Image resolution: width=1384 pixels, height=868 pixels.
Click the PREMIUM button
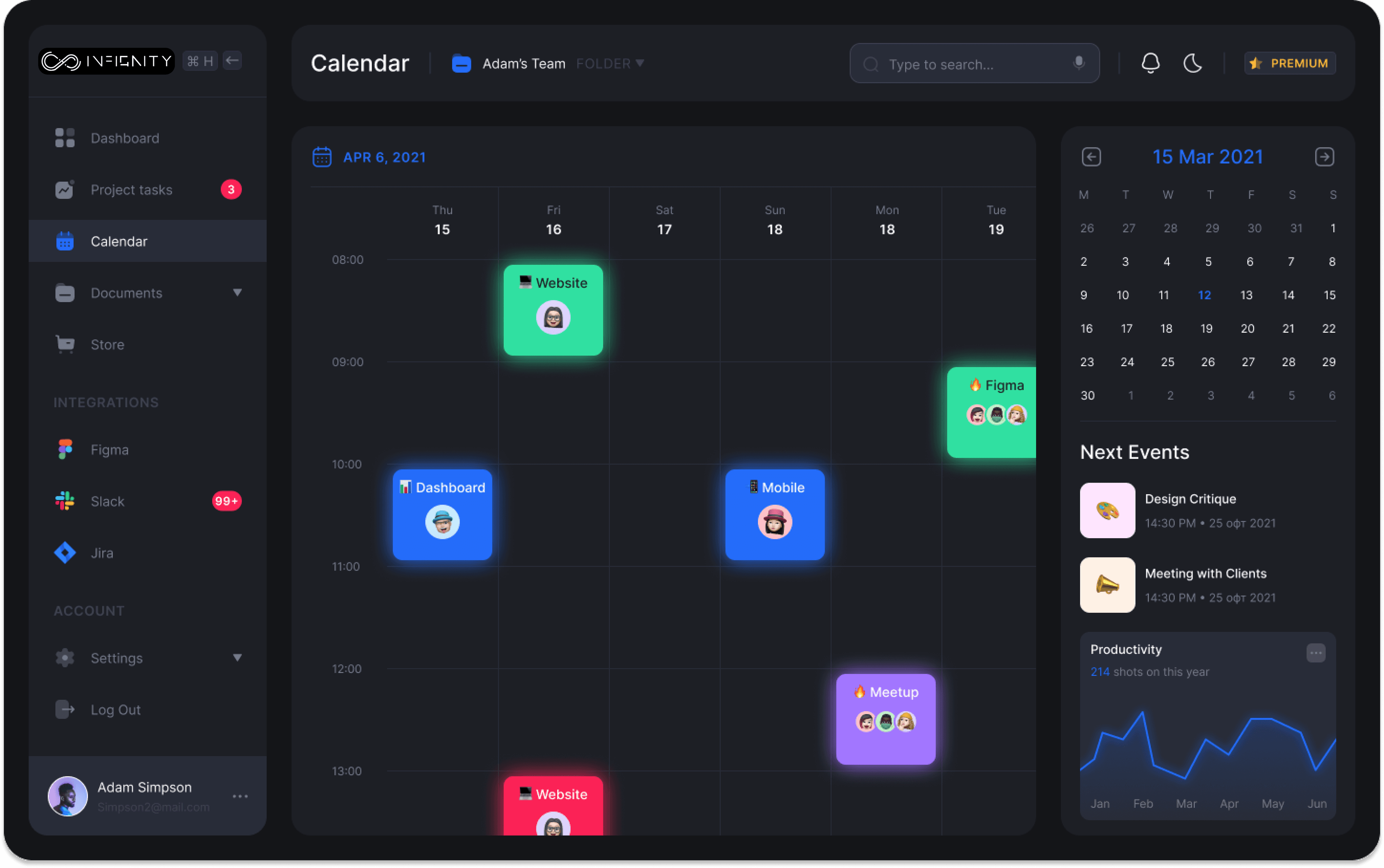point(1289,63)
